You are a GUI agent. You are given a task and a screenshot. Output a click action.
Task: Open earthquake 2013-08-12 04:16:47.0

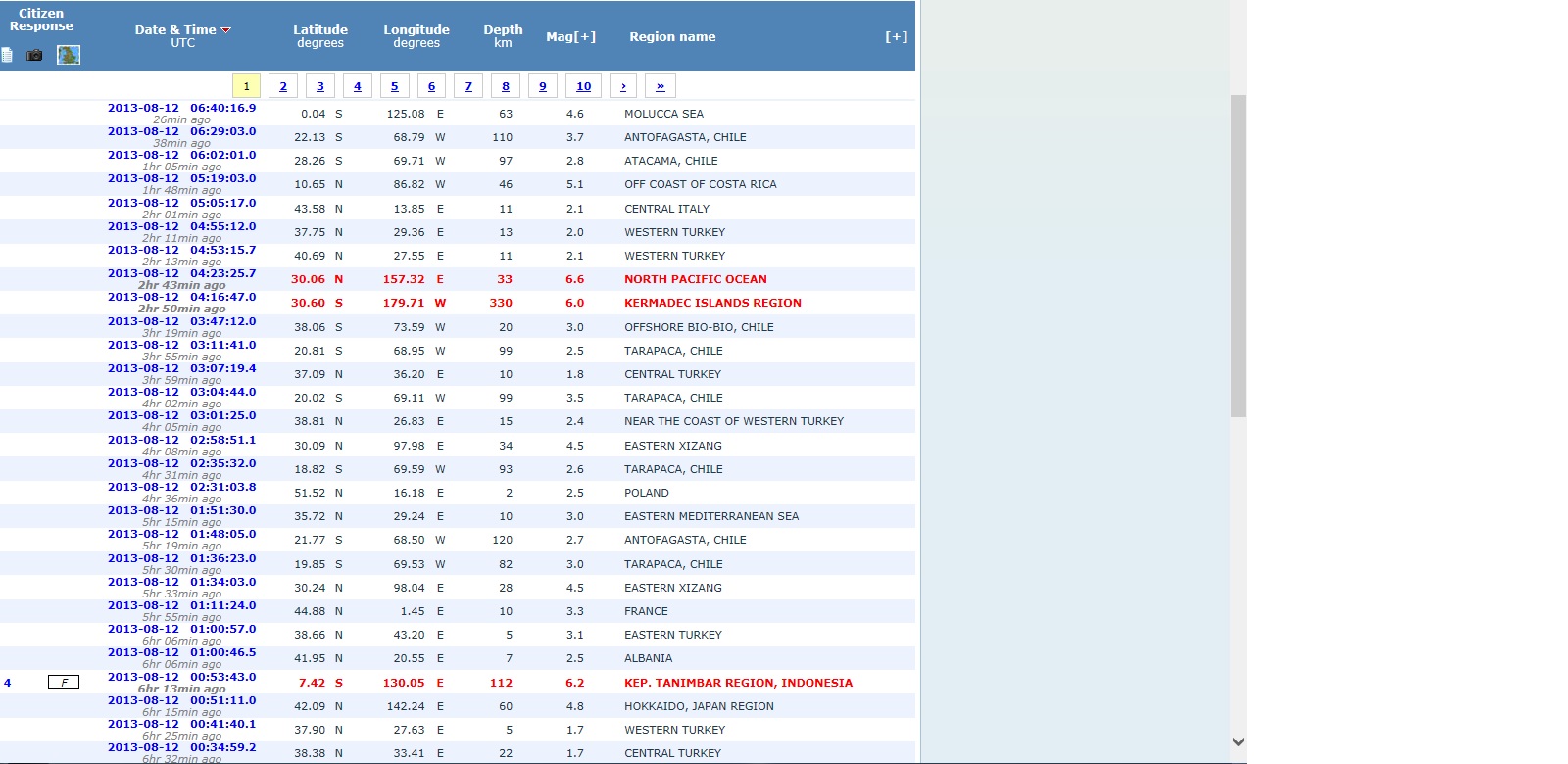point(181,297)
